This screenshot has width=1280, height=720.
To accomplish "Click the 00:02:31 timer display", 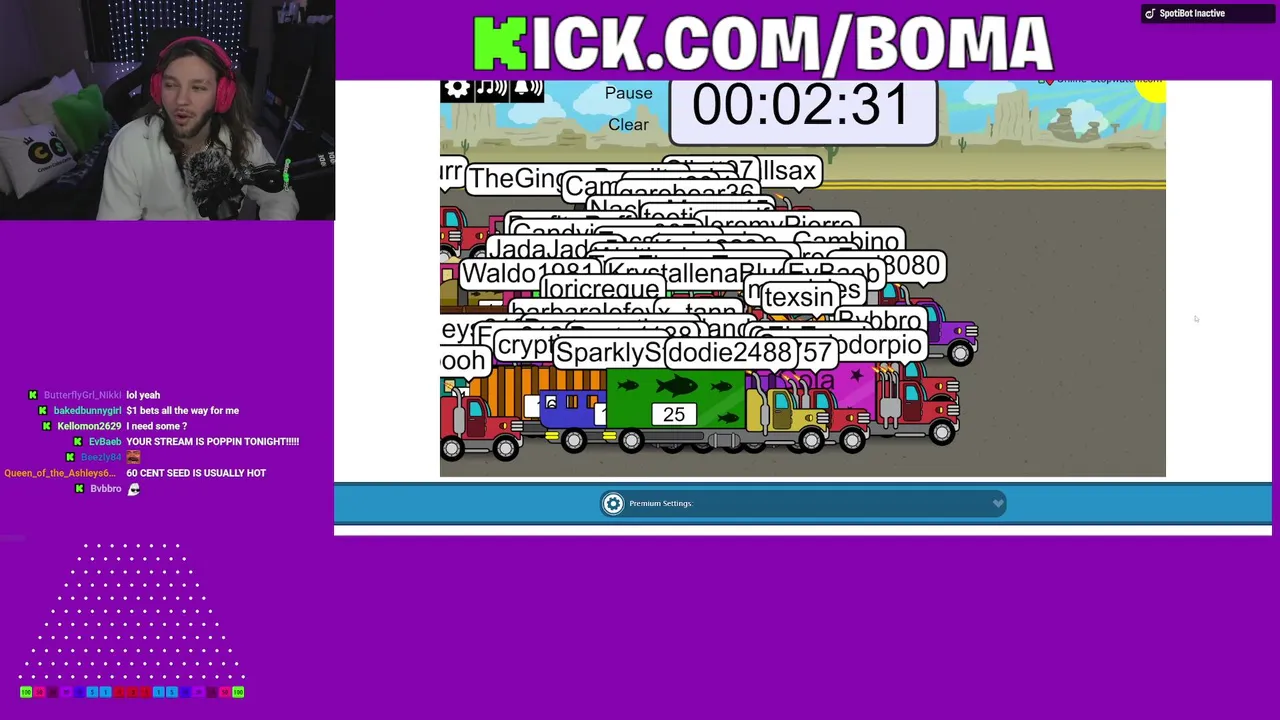I will [802, 106].
